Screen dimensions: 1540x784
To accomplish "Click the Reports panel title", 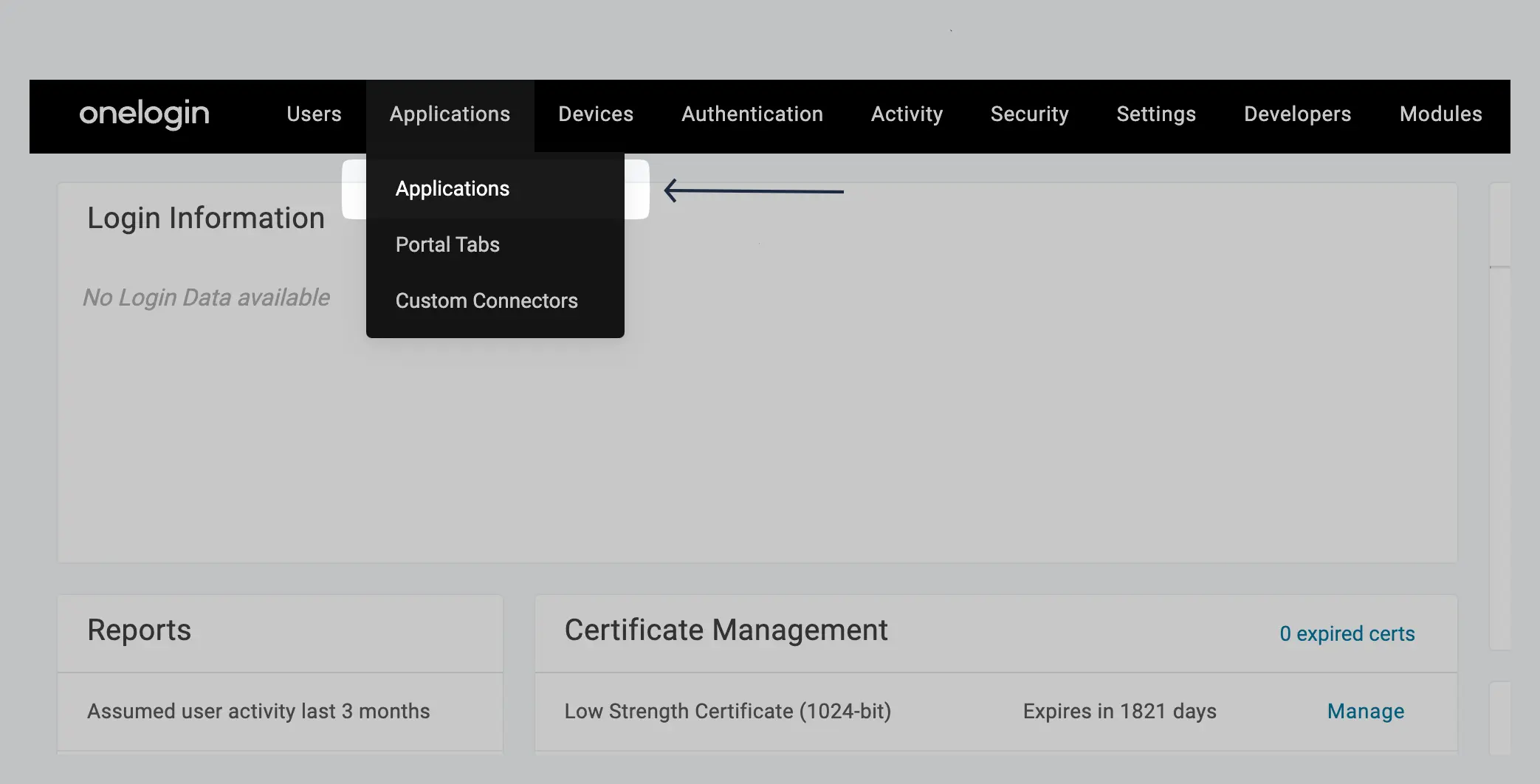I will click(140, 630).
